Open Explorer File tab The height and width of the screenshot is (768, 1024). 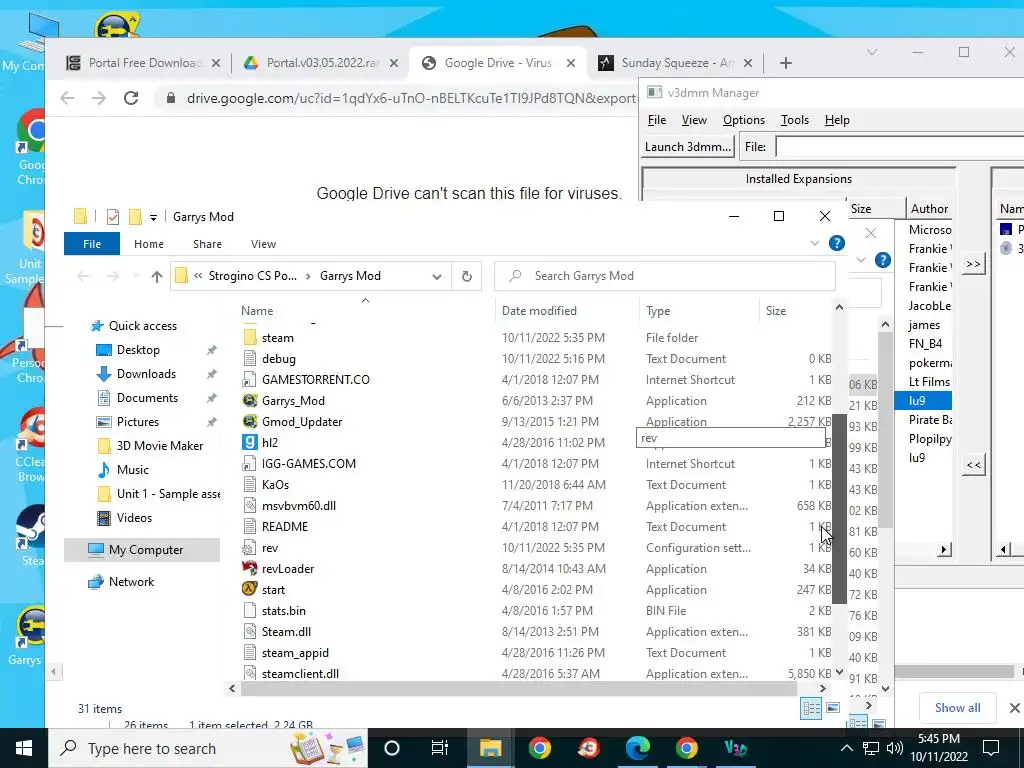tap(91, 244)
